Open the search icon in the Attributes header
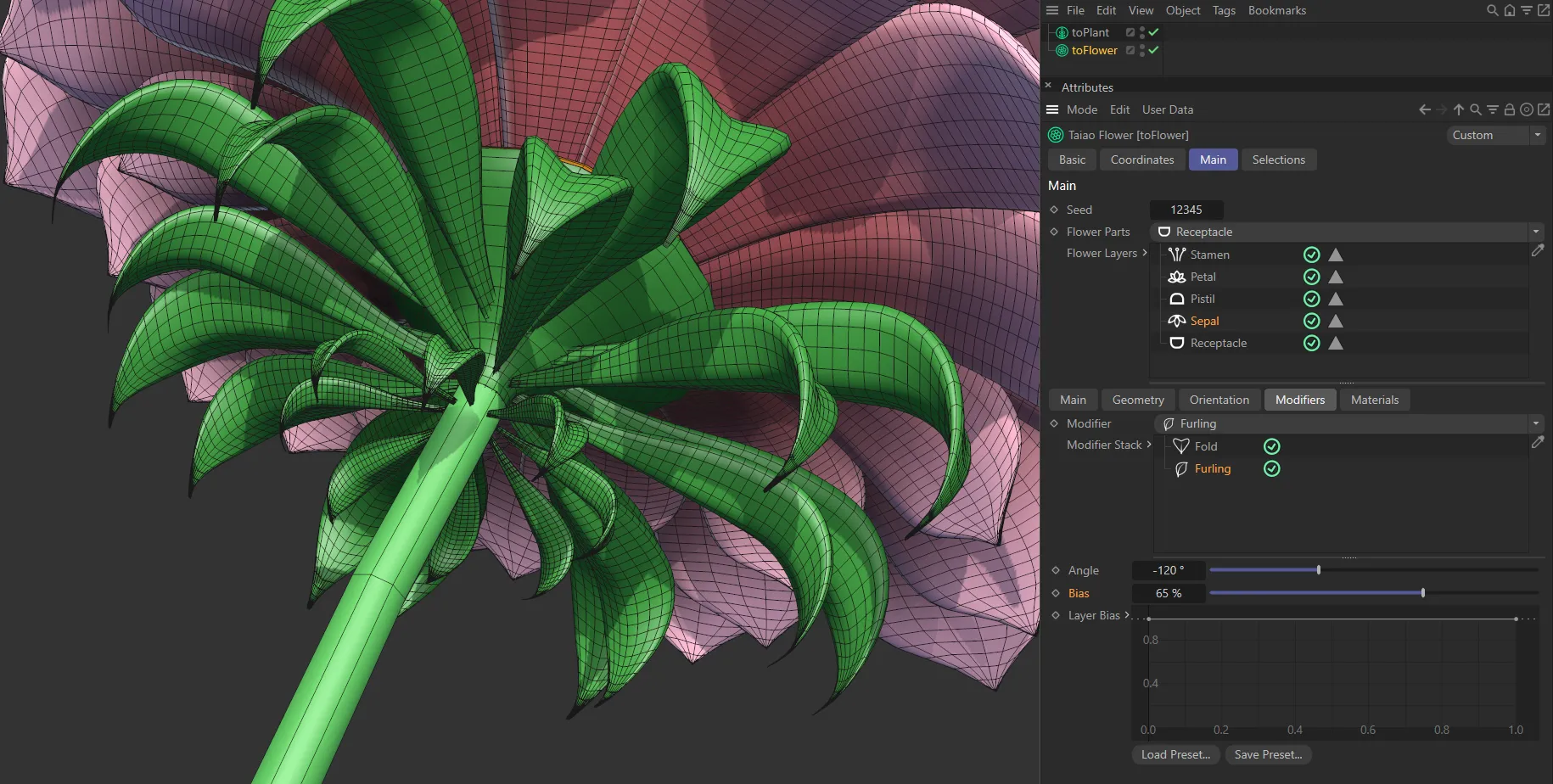Screen dimensions: 1553x784 coord(1475,109)
